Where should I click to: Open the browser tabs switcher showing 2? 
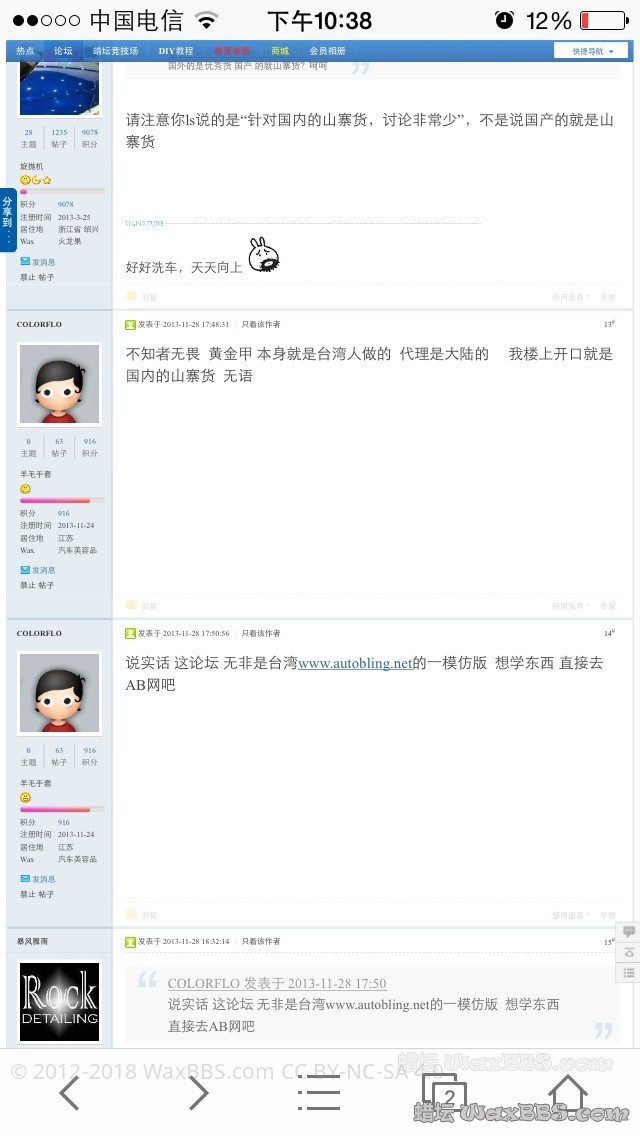[x=444, y=1093]
